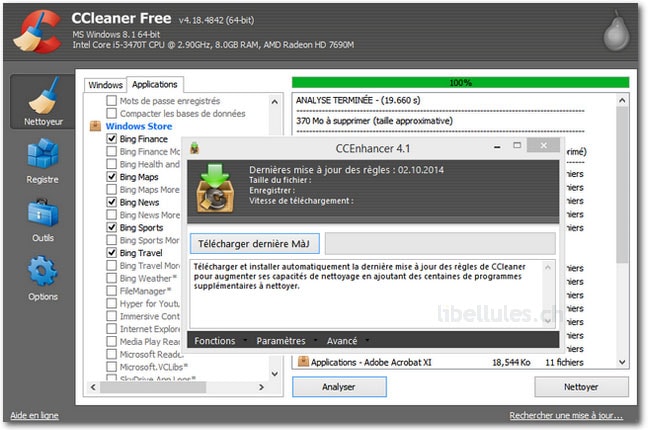Image resolution: width=648 pixels, height=430 pixels.
Task: Open the Fonctions dropdown menu
Action: [x=221, y=341]
